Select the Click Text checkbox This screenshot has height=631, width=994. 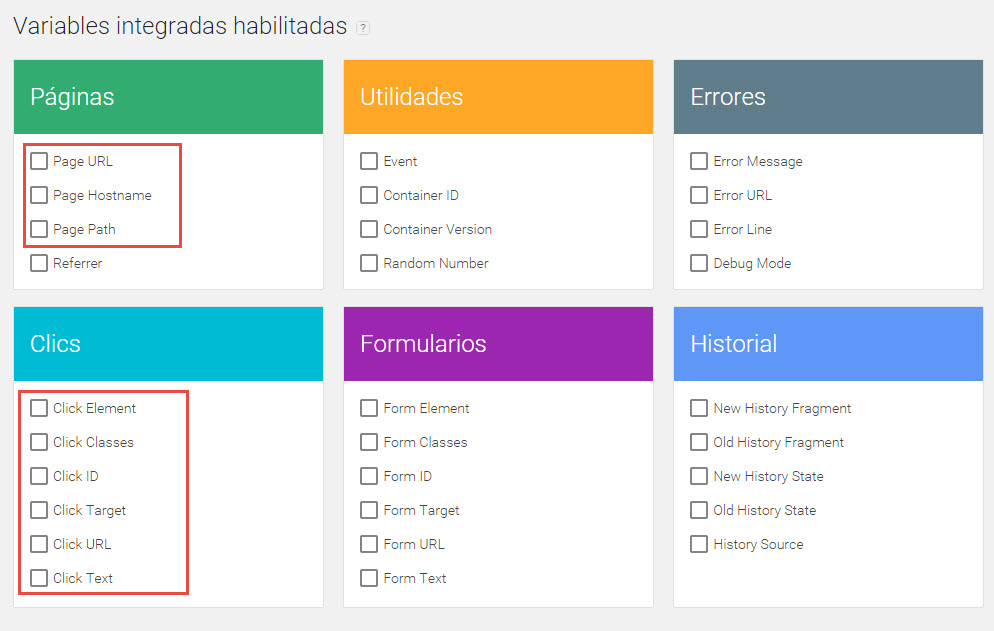tap(39, 578)
